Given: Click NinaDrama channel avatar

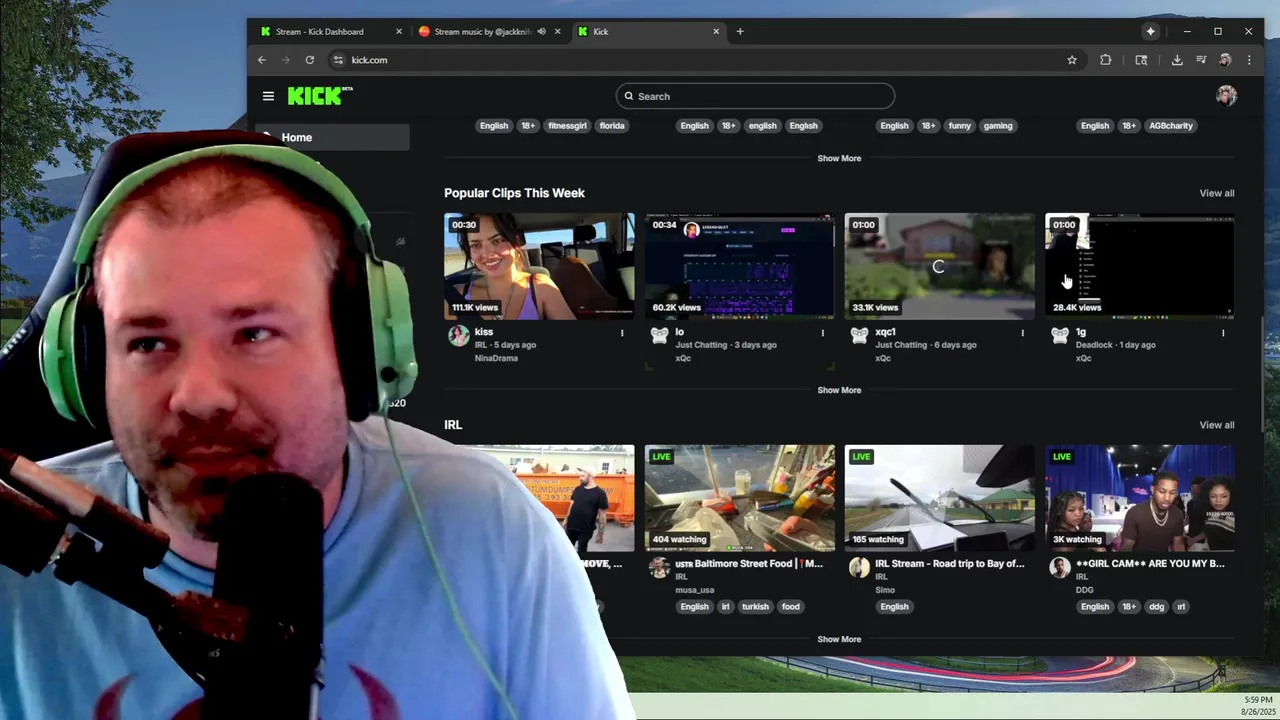Looking at the screenshot, I should 459,336.
